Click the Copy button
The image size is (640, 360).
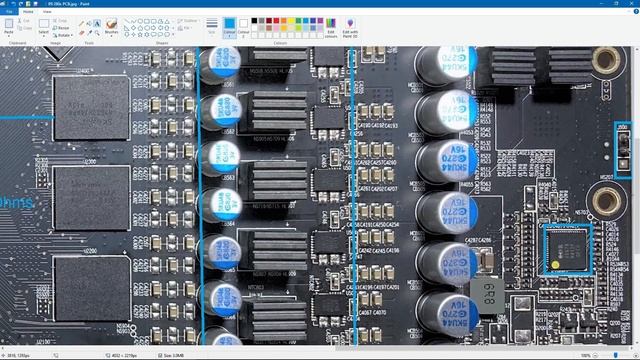click(x=25, y=28)
